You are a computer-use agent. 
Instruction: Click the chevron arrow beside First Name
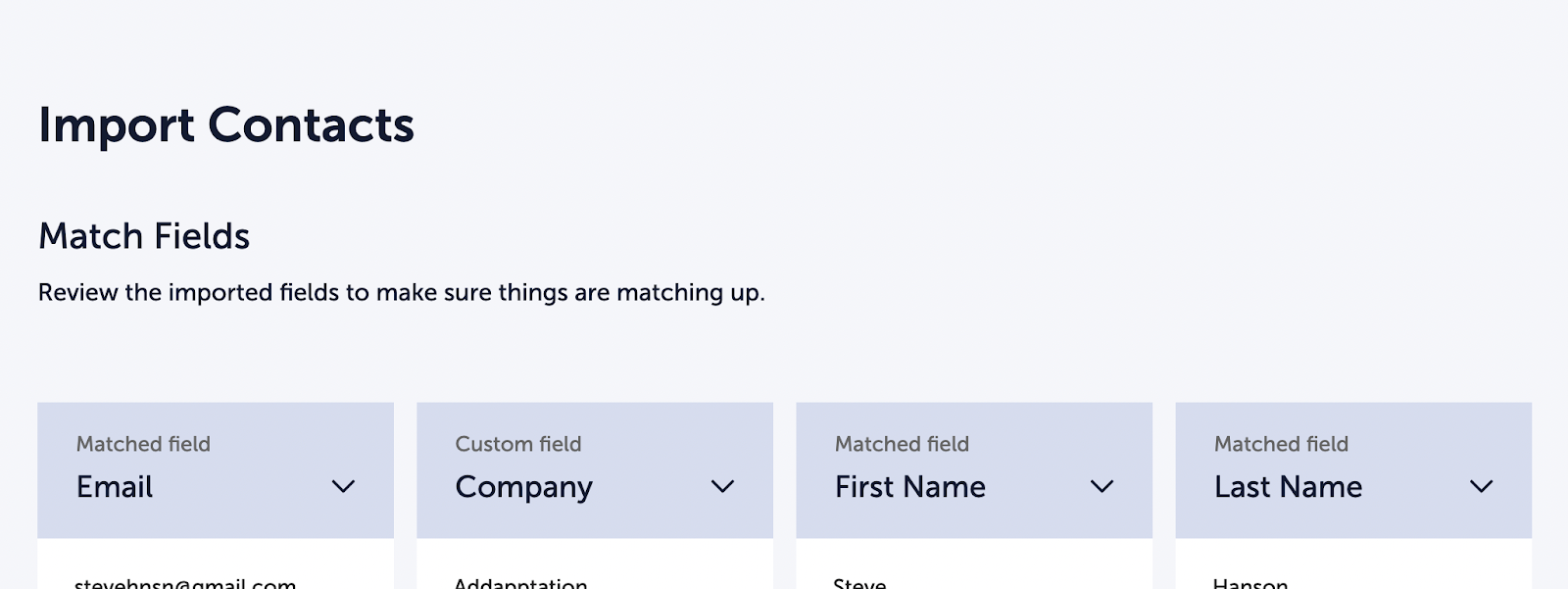point(1102,487)
